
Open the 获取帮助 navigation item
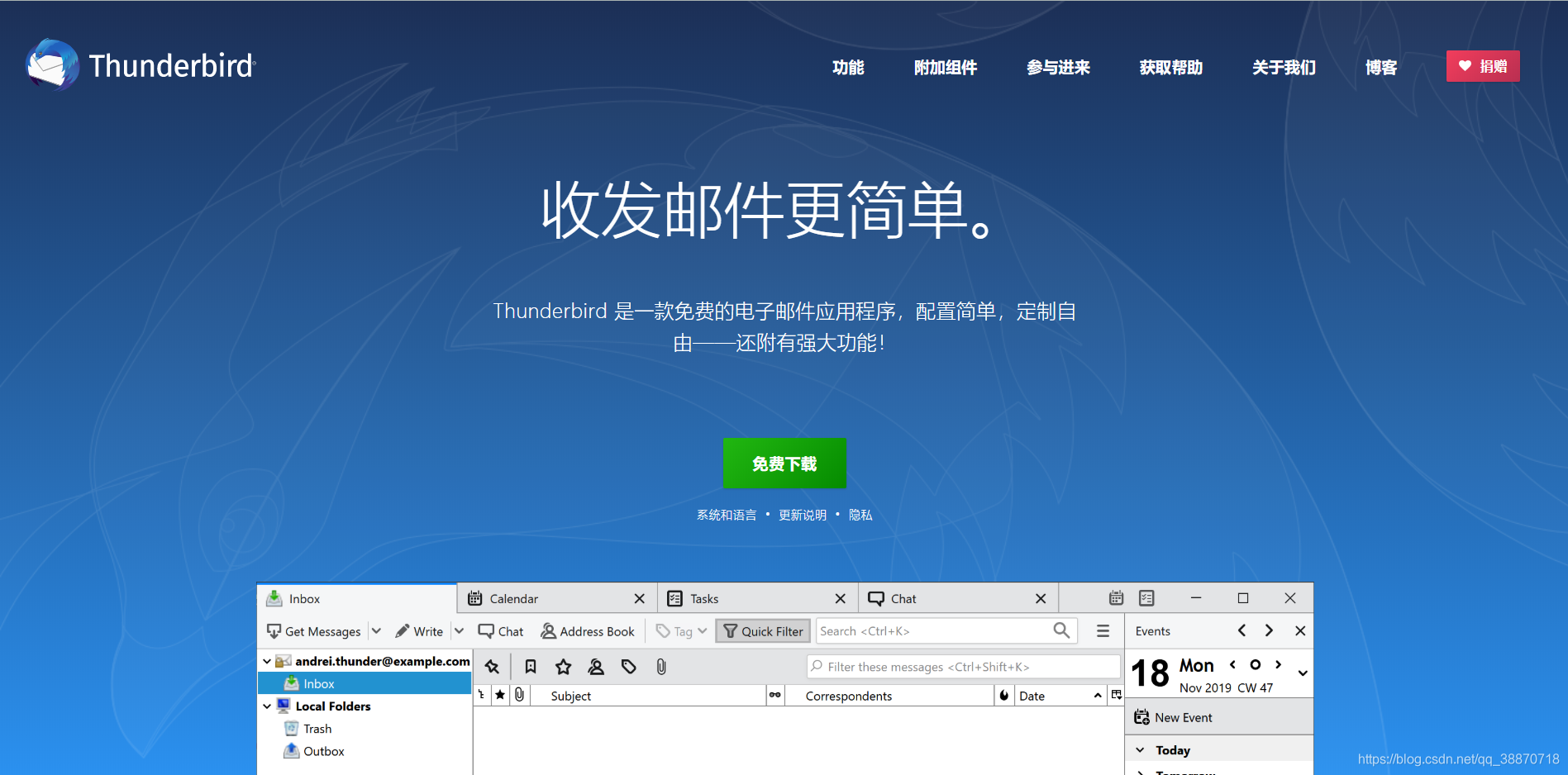tap(1170, 67)
